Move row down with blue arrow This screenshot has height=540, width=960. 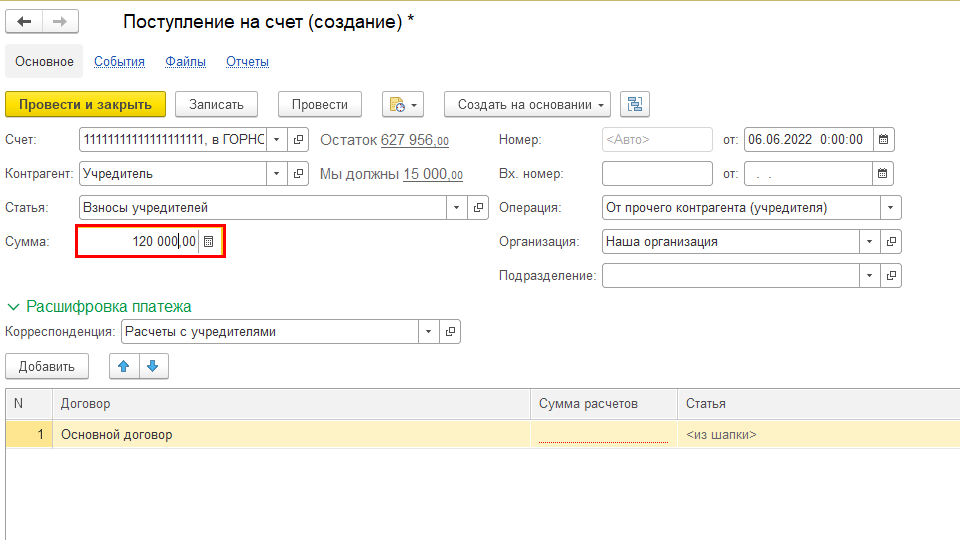(153, 366)
